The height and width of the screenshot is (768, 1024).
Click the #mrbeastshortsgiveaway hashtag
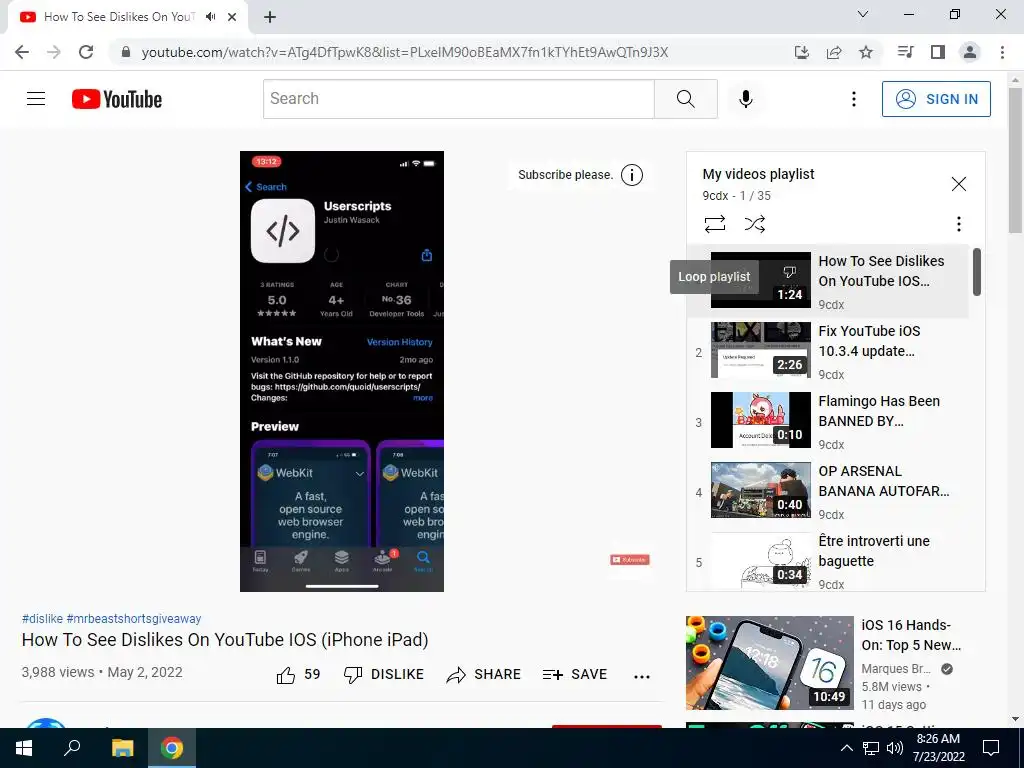[x=134, y=618]
